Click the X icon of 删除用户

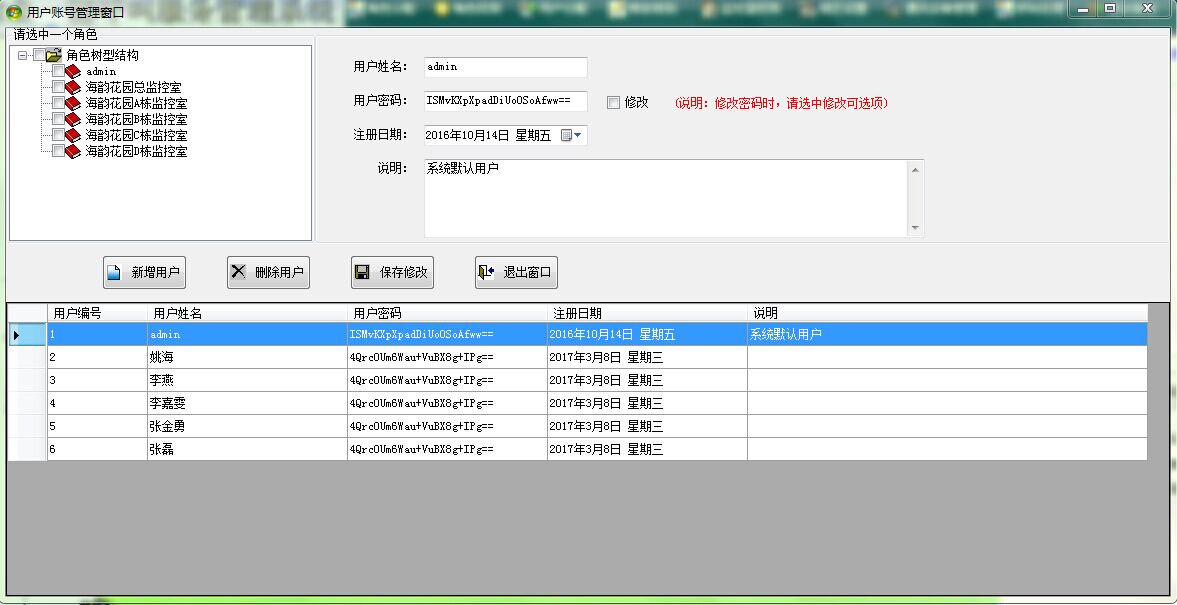(x=238, y=271)
